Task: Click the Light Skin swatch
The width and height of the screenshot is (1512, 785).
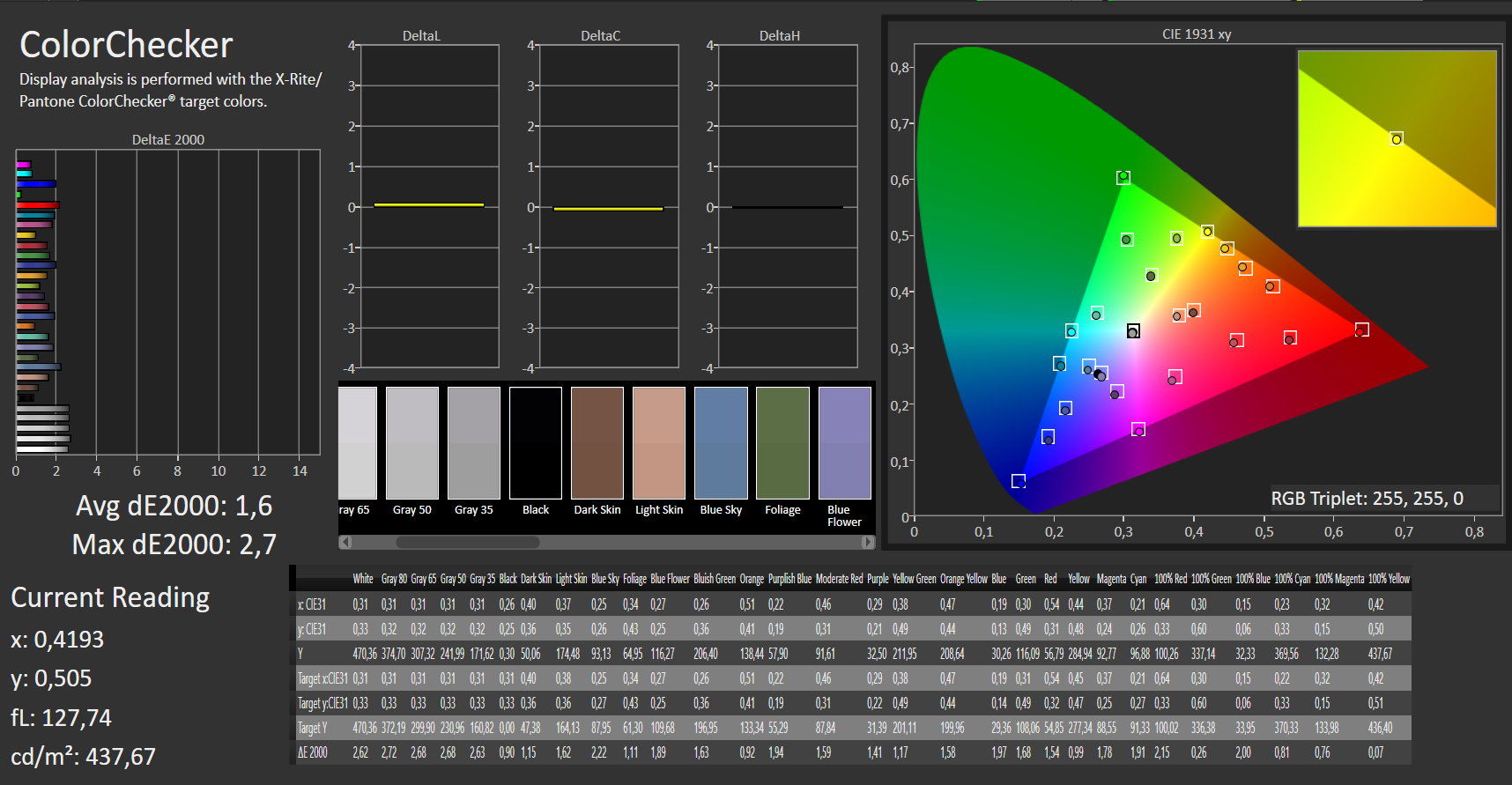Action: click(x=659, y=443)
